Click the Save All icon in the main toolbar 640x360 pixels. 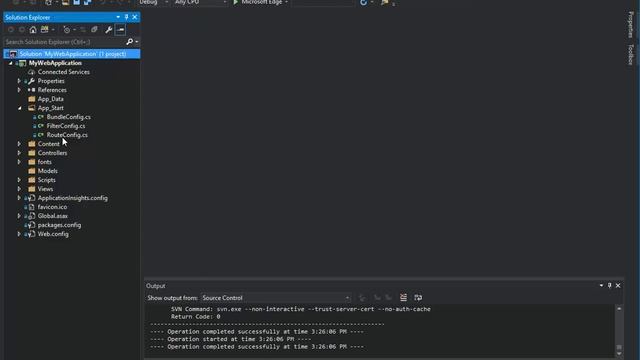87,2
